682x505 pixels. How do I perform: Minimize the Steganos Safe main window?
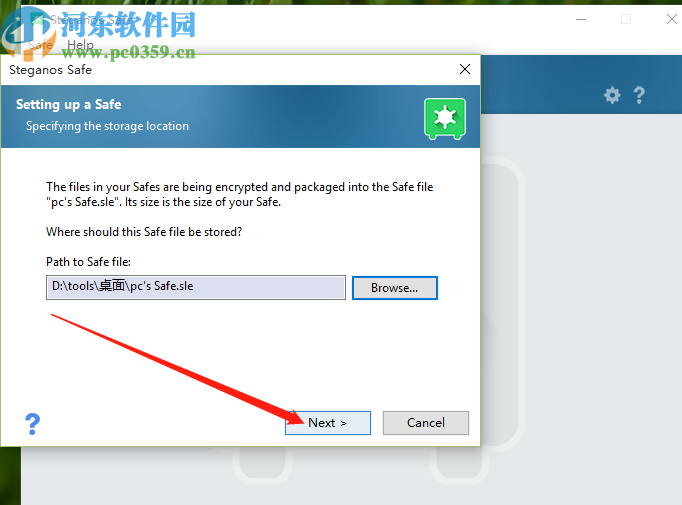pyautogui.click(x=581, y=20)
